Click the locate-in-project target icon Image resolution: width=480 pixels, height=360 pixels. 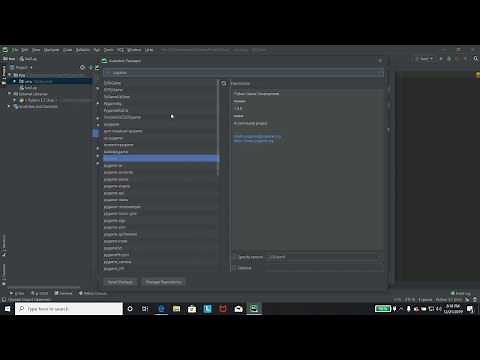(82, 68)
